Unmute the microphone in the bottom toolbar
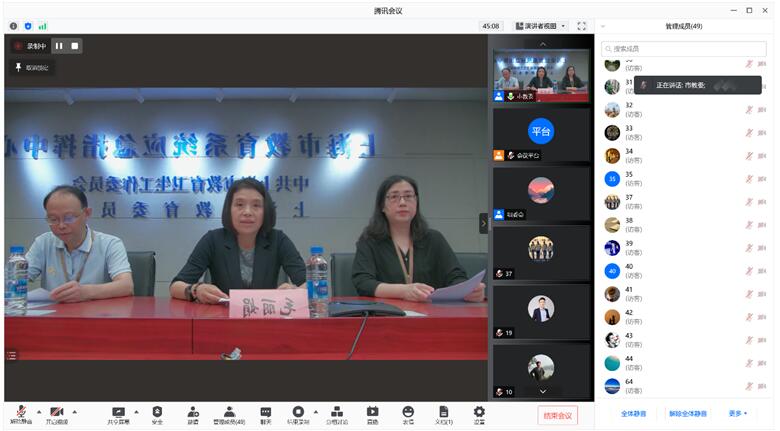Screen dimensions: 780x431 coord(20,414)
